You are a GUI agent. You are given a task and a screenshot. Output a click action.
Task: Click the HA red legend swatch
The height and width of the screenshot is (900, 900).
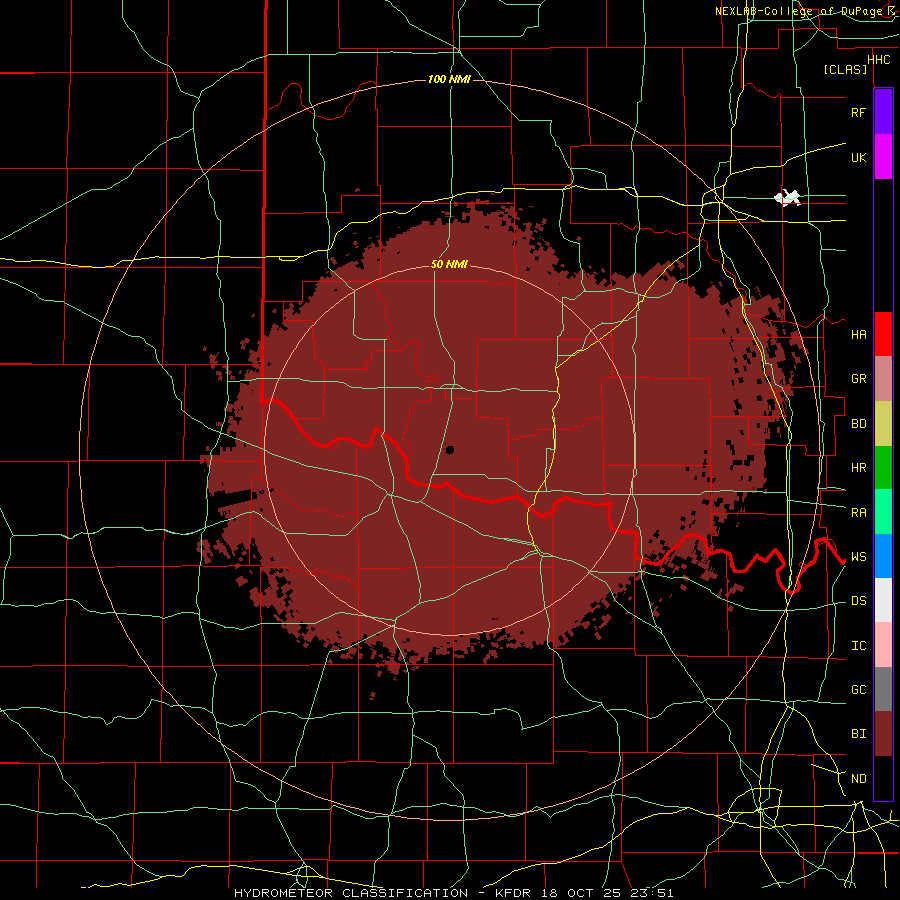pyautogui.click(x=883, y=334)
